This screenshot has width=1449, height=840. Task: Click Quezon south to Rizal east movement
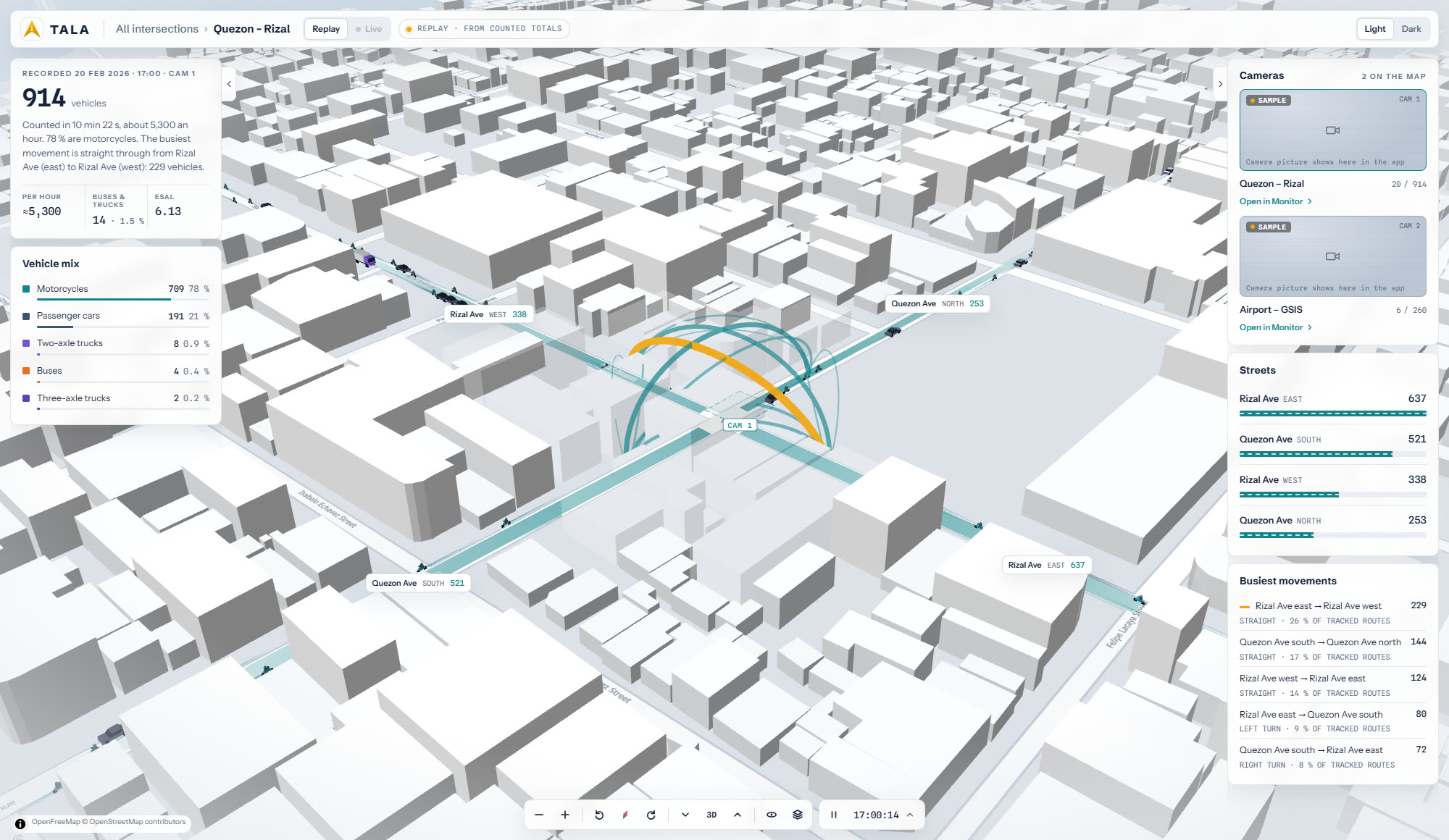(1332, 757)
